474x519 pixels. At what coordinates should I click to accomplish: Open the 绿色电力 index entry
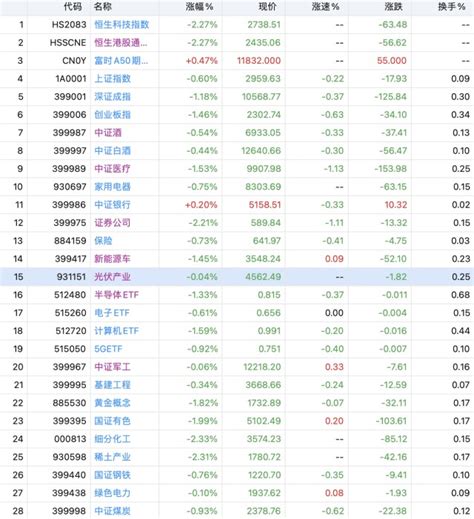pyautogui.click(x=112, y=493)
